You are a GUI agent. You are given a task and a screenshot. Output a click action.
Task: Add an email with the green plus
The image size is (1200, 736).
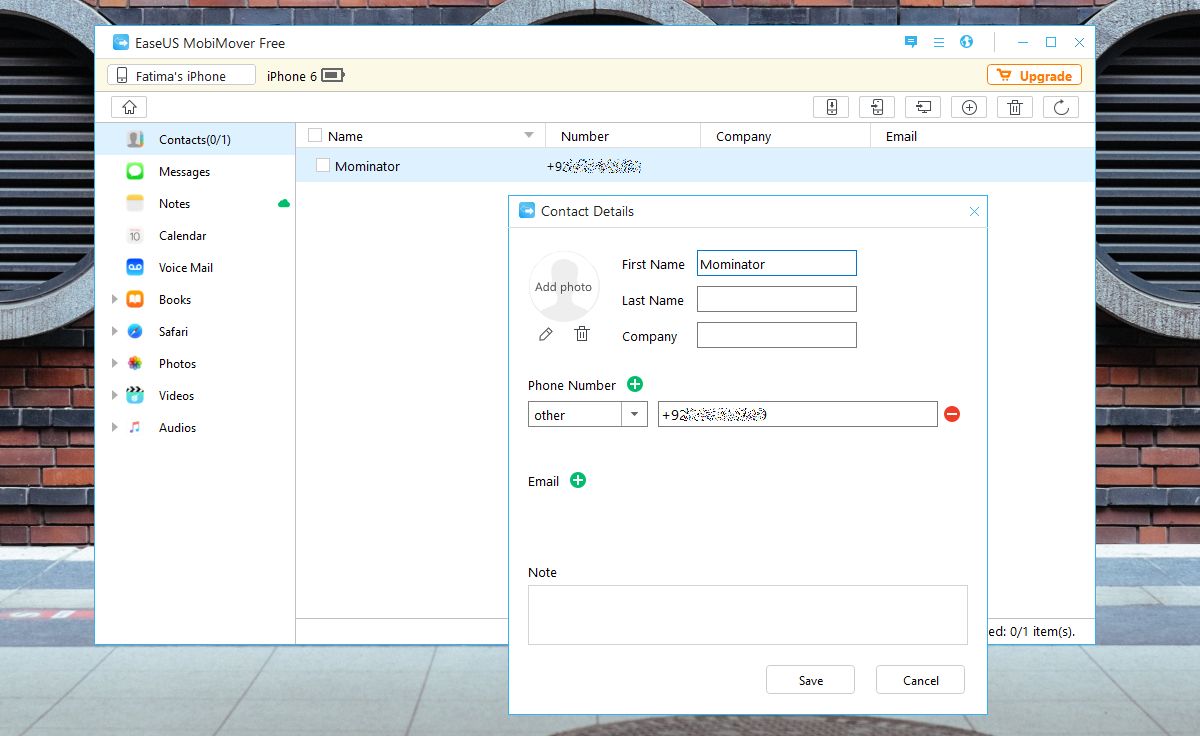coord(578,480)
